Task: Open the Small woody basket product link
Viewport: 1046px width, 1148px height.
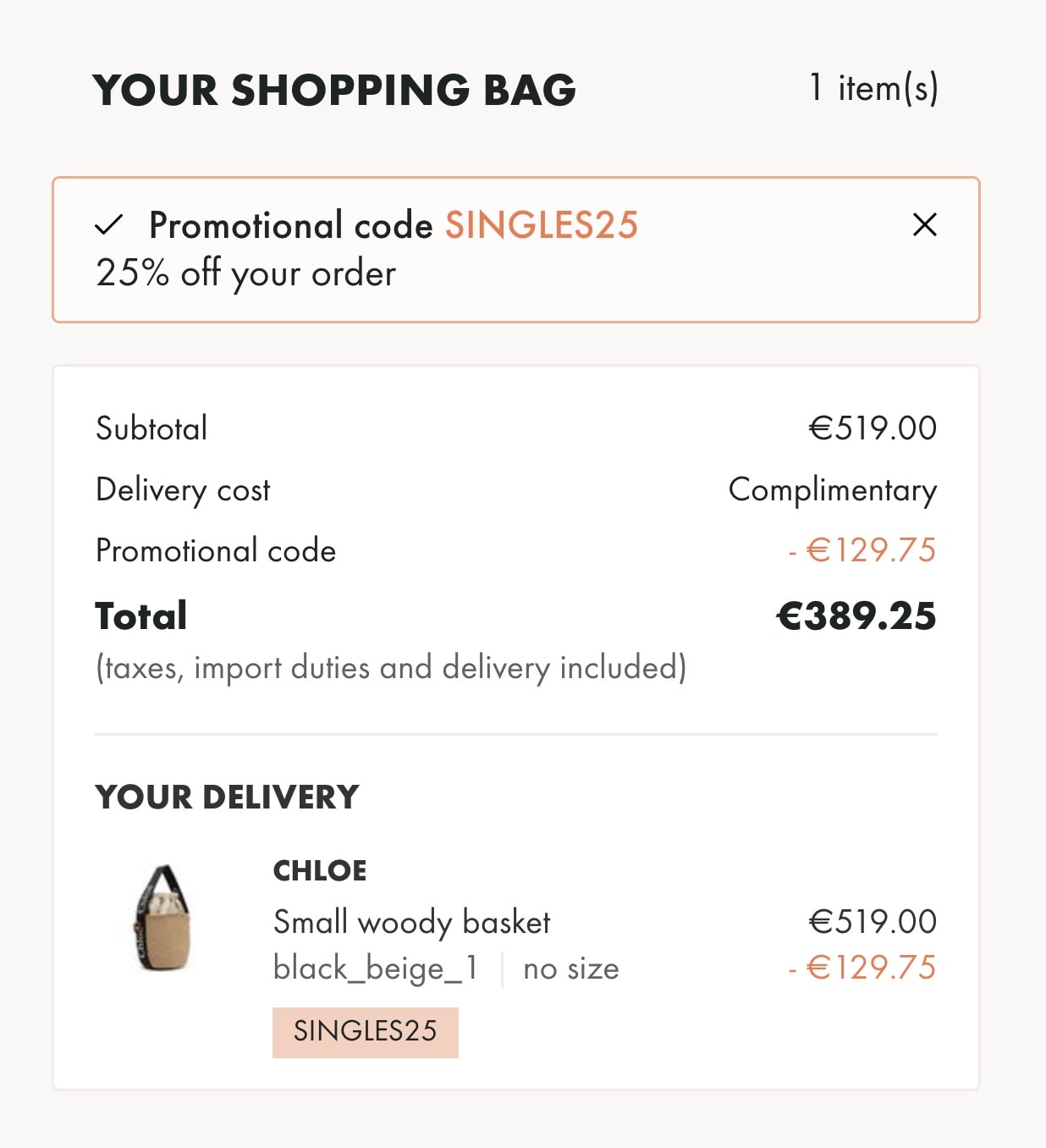Action: click(x=412, y=922)
